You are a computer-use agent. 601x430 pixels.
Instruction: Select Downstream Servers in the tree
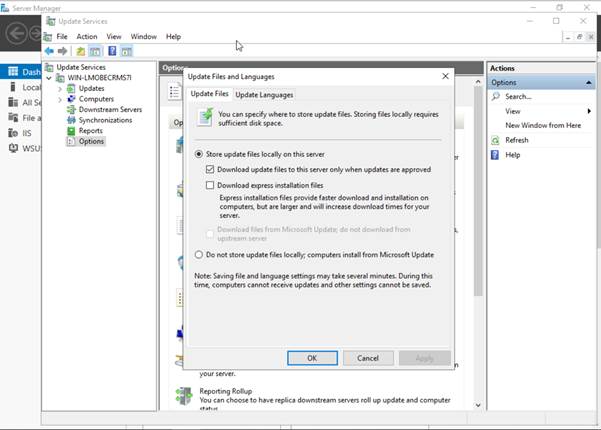click(x=110, y=110)
